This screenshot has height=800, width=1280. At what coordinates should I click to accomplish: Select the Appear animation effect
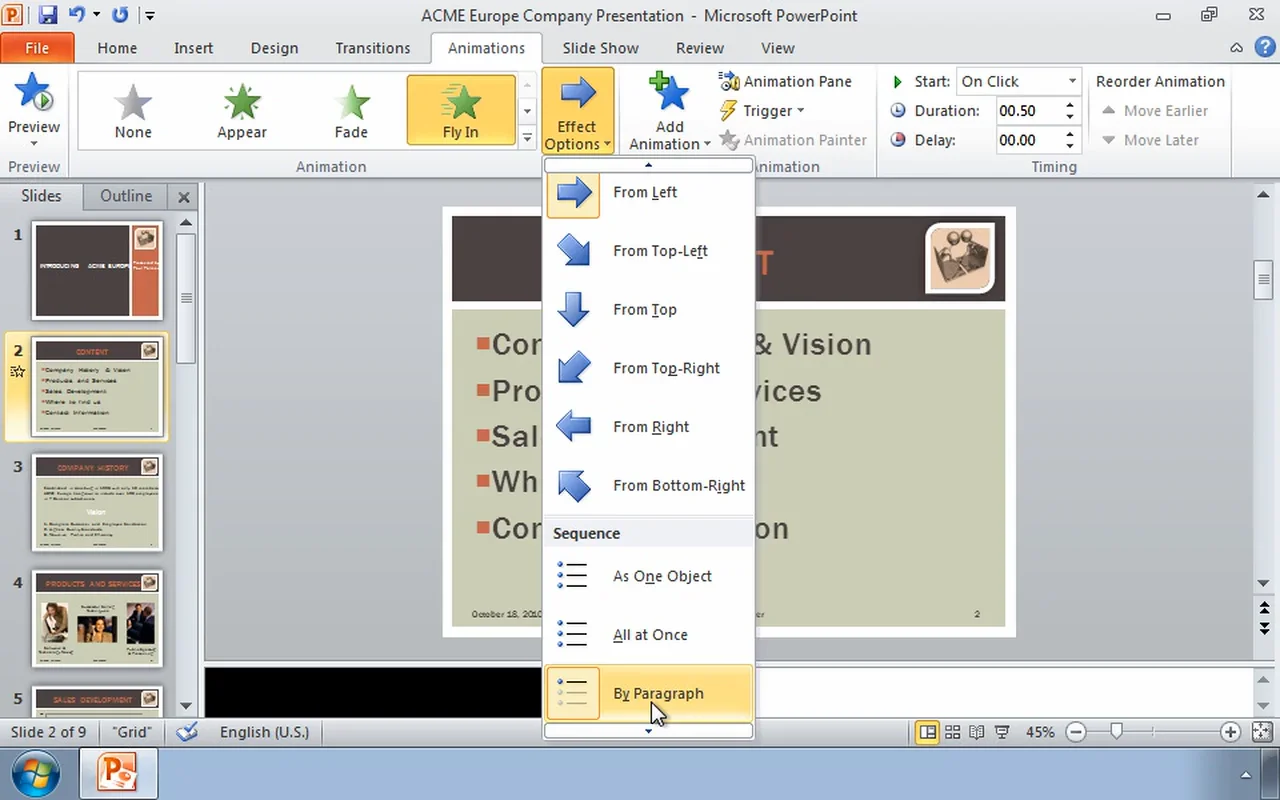tap(242, 110)
